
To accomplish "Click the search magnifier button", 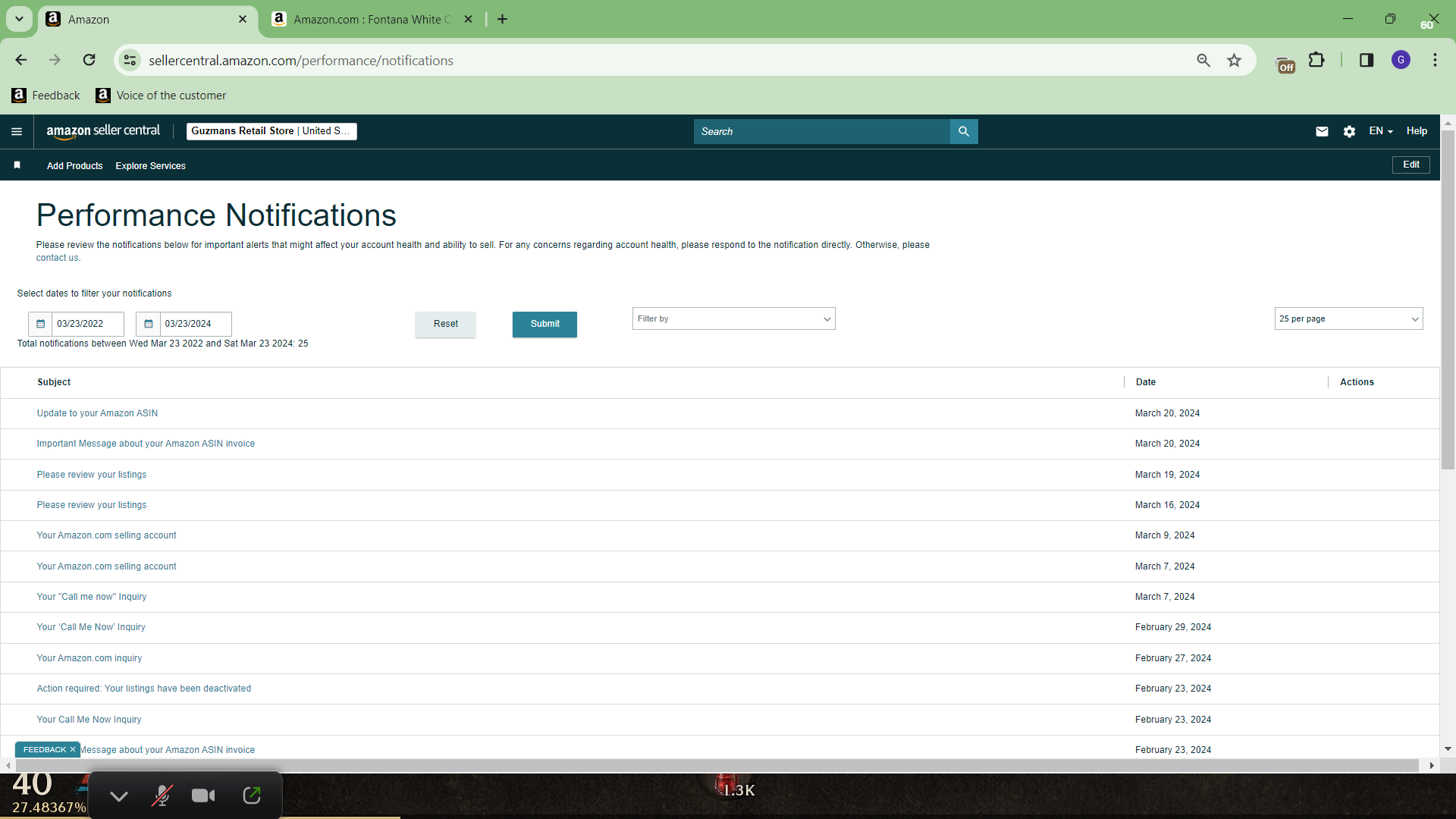I will pos(964,132).
